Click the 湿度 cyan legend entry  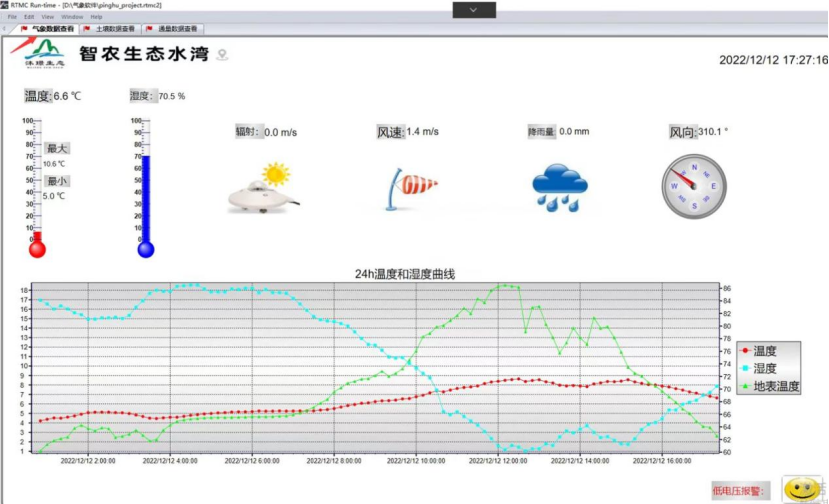click(x=764, y=368)
